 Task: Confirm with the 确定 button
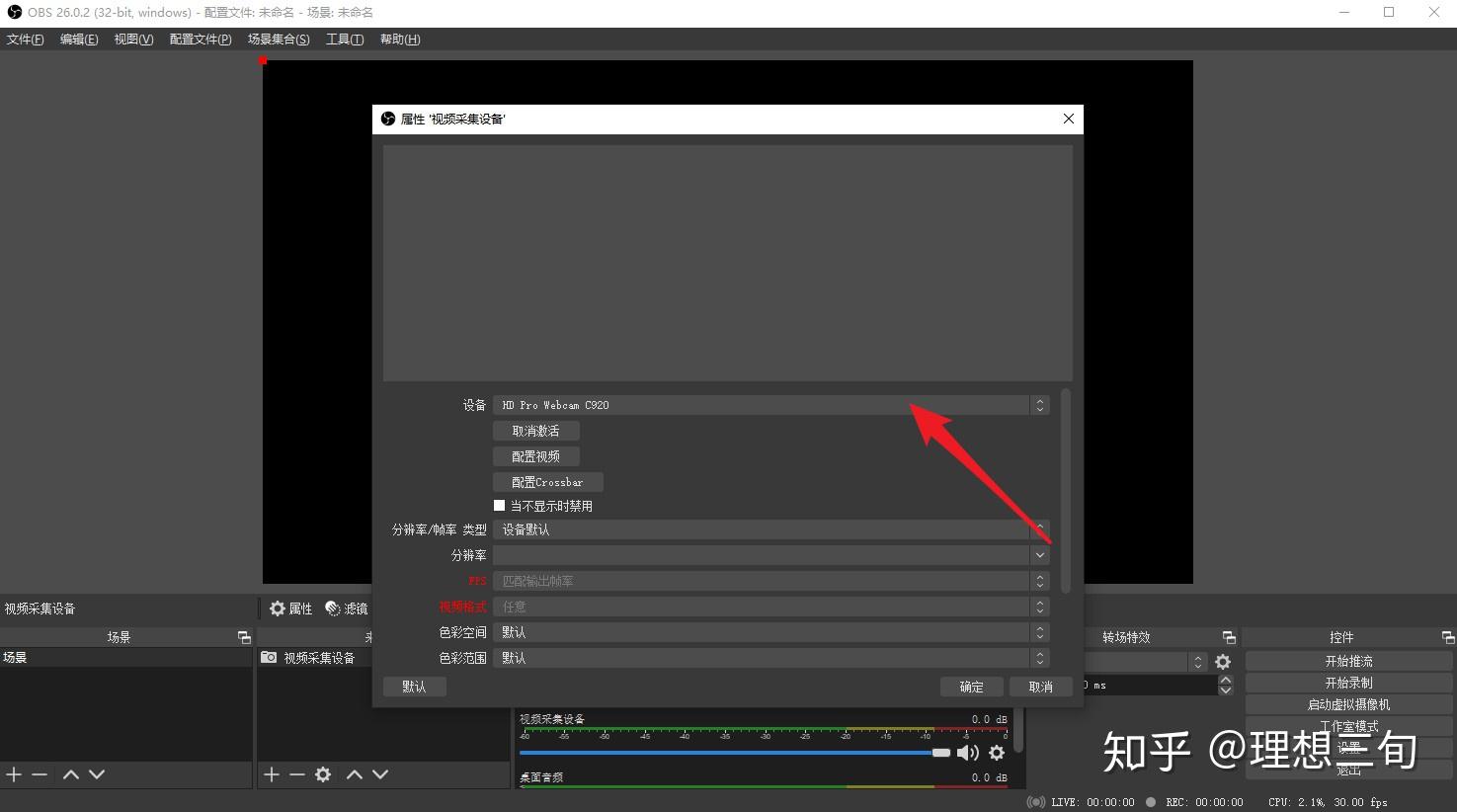coord(972,687)
